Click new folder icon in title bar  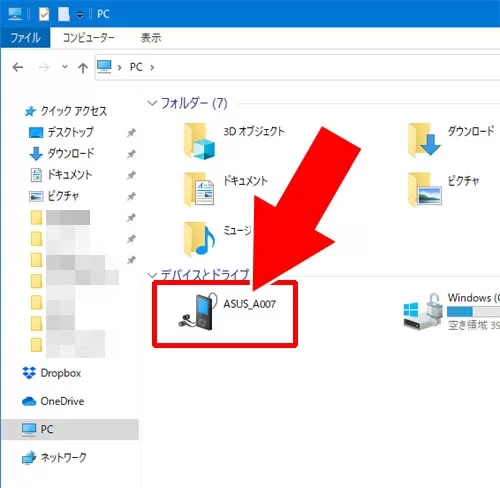pyautogui.click(x=64, y=14)
